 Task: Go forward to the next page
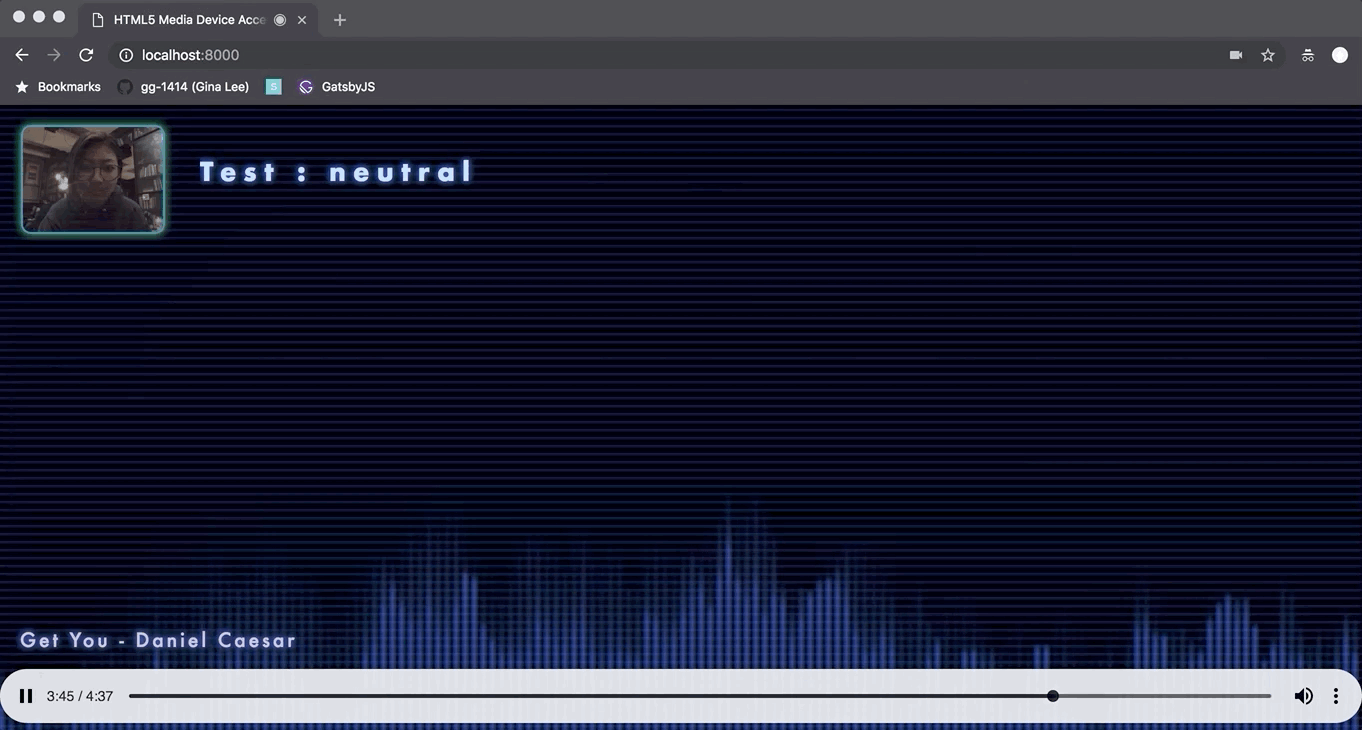pyautogui.click(x=54, y=55)
